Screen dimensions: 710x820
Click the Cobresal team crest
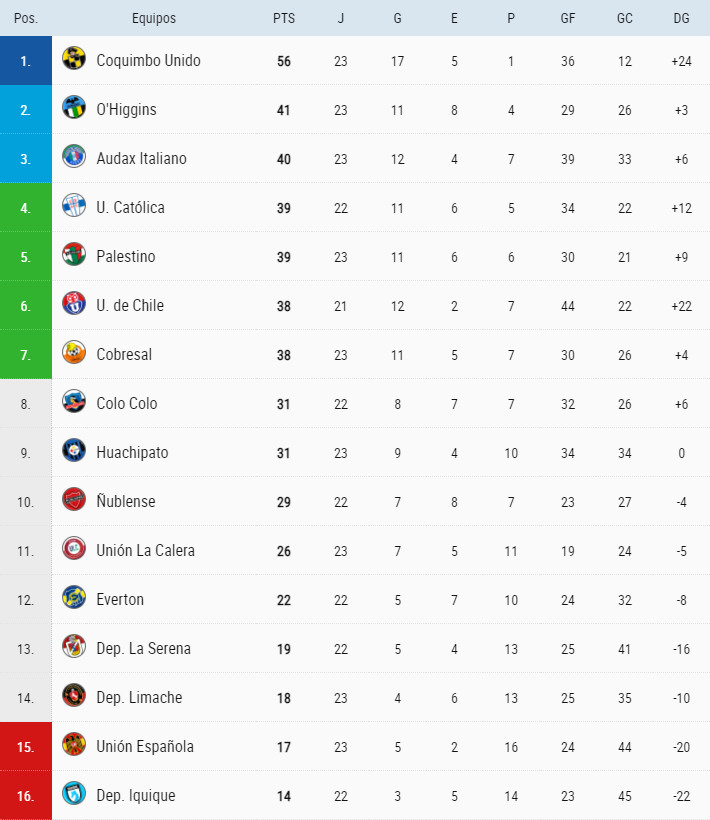(x=74, y=353)
